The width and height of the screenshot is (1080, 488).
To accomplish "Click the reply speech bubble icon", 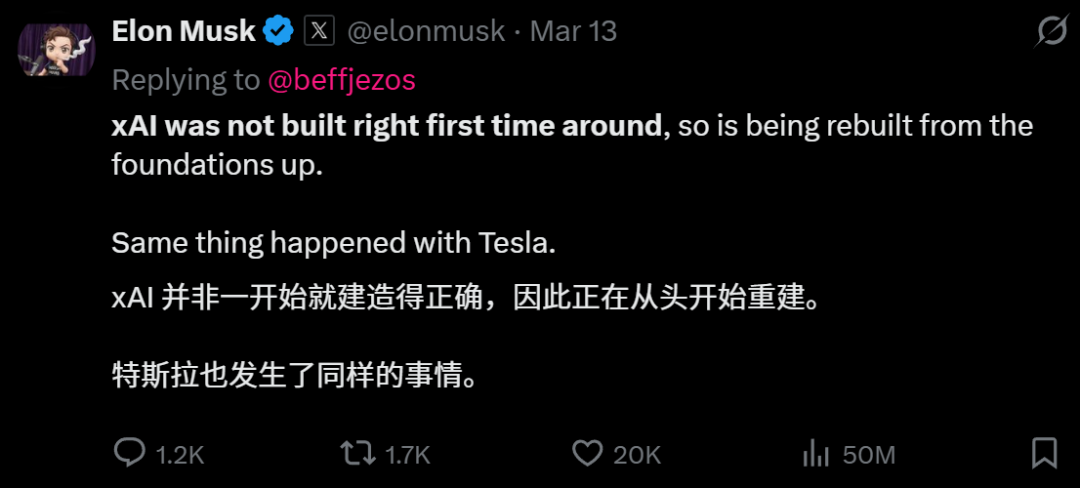I will tap(130, 454).
